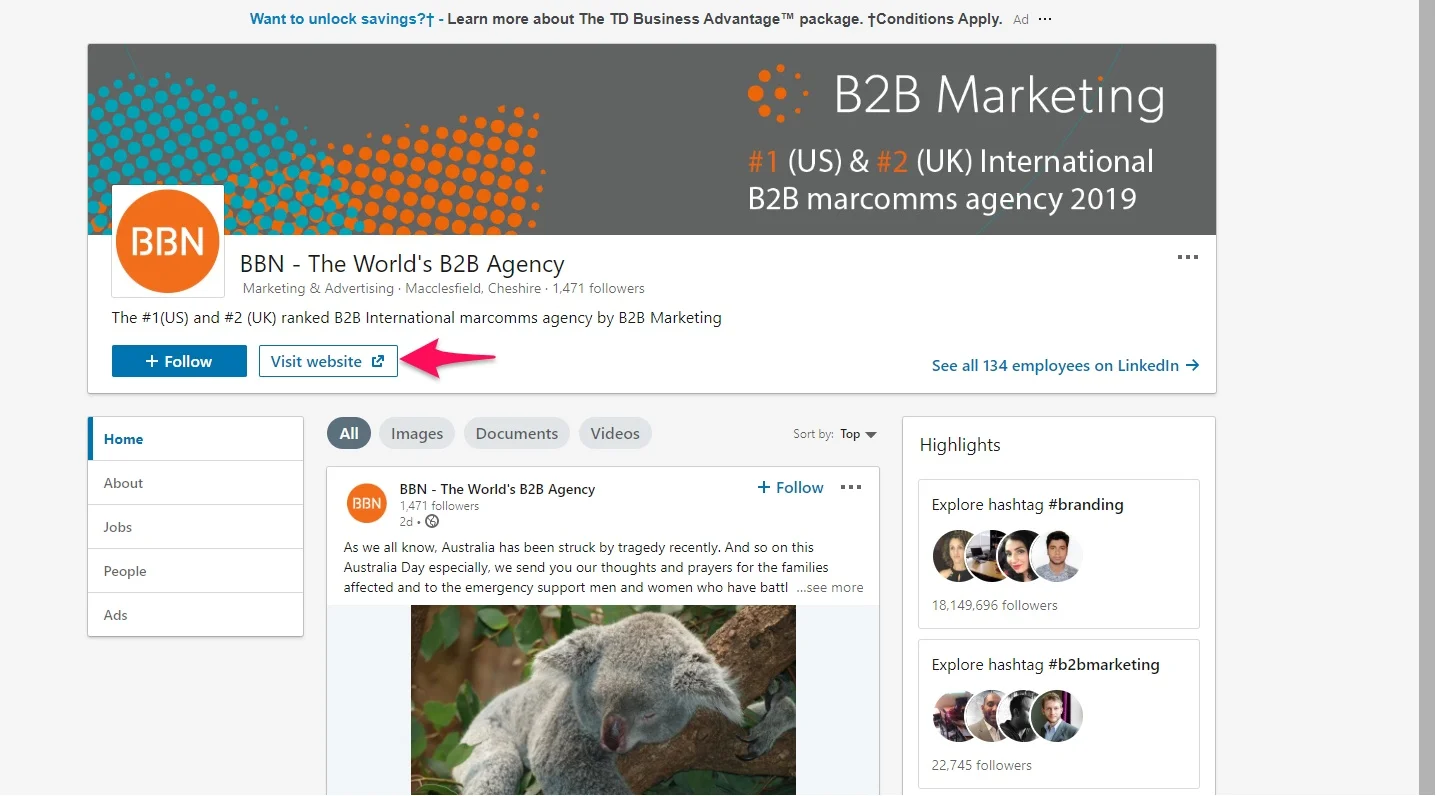Click the 22,745 followers text
Screen dimensions: 1436x796
(x=981, y=765)
